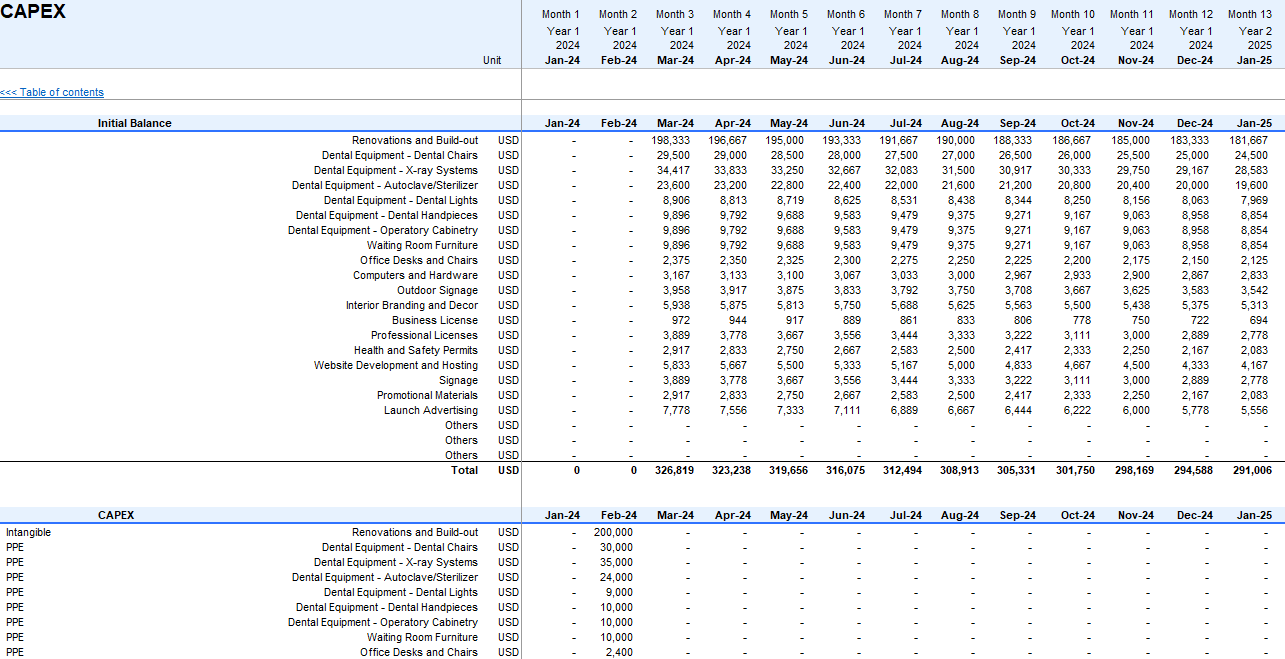
Task: Click the Outdoor Signage row label
Action: (437, 290)
